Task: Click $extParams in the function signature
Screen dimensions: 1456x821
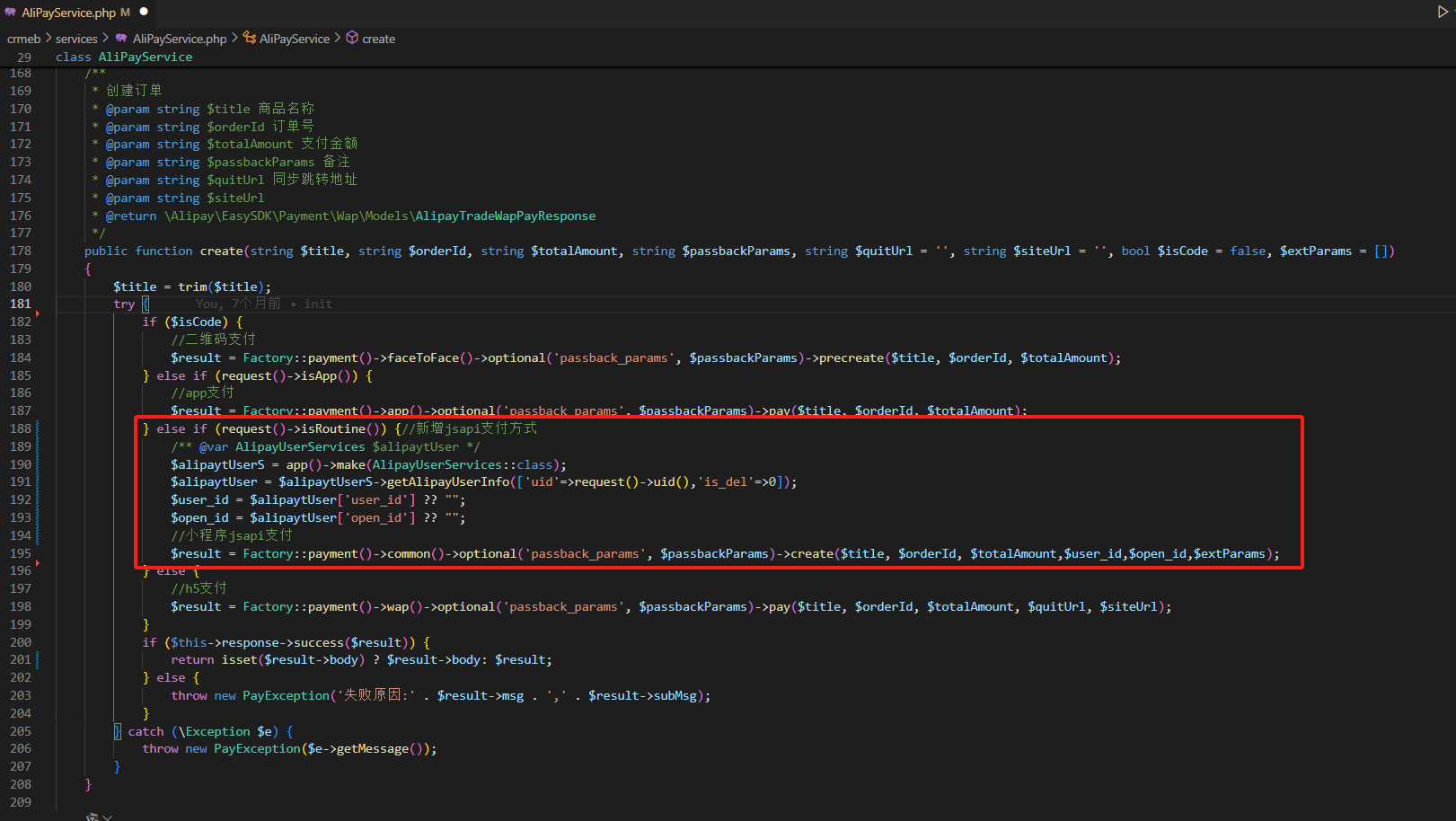Action: [x=1316, y=251]
